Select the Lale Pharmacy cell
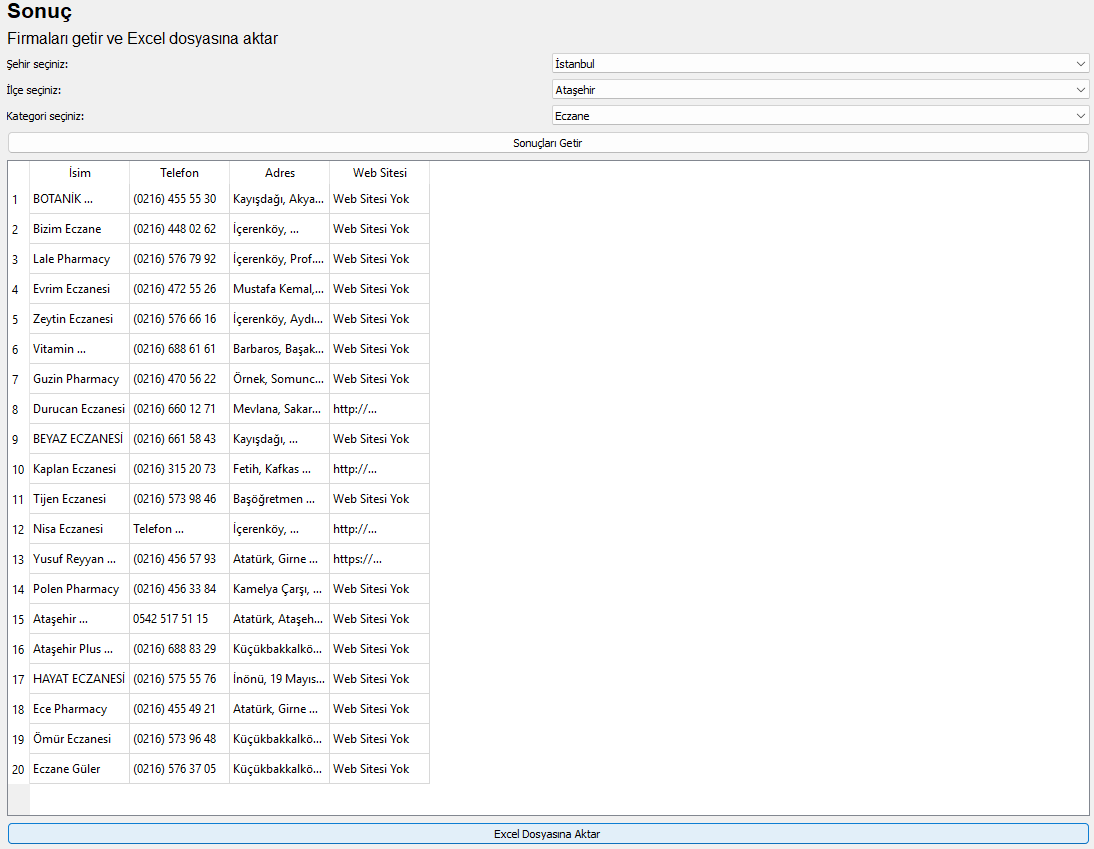 coord(80,259)
